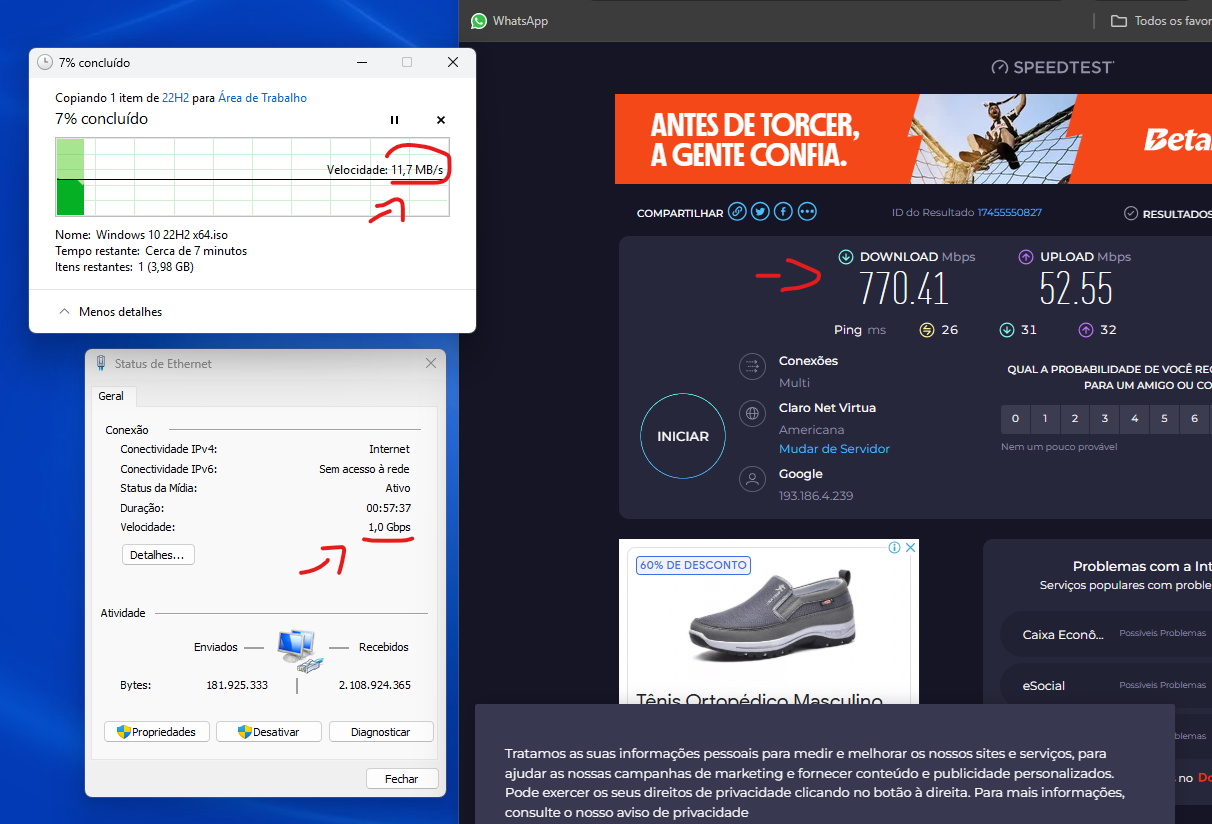Rate recommendation likelihood 1
Image resolution: width=1212 pixels, height=824 pixels.
click(1045, 419)
